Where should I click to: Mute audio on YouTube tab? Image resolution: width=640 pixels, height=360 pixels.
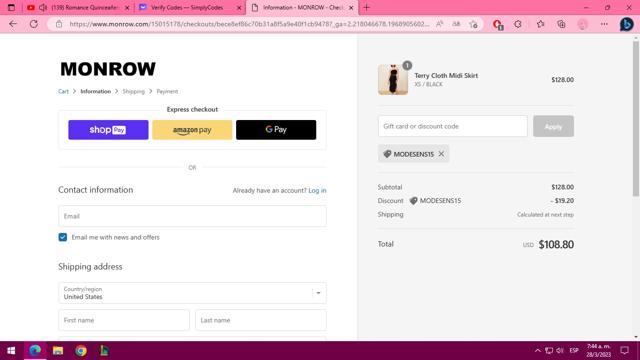(x=43, y=7)
